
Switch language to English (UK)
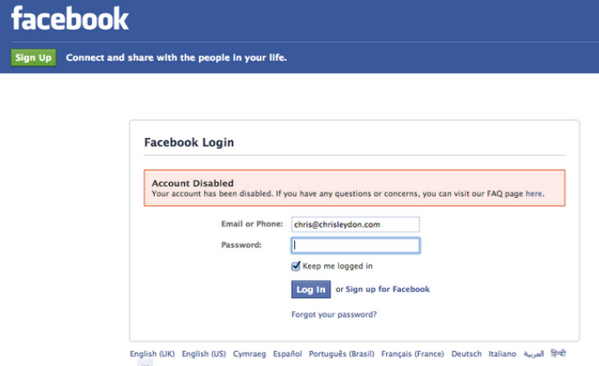[x=152, y=354]
